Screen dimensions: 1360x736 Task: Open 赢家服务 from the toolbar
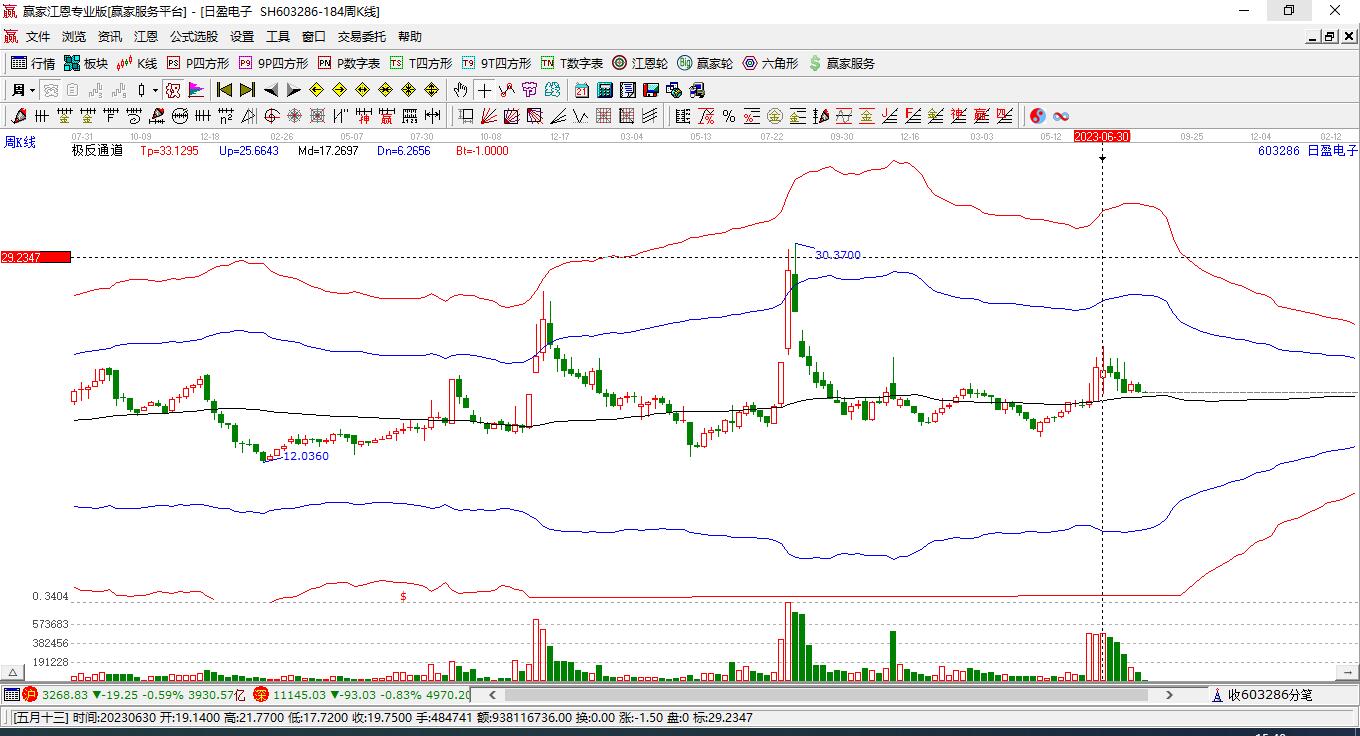pos(841,63)
